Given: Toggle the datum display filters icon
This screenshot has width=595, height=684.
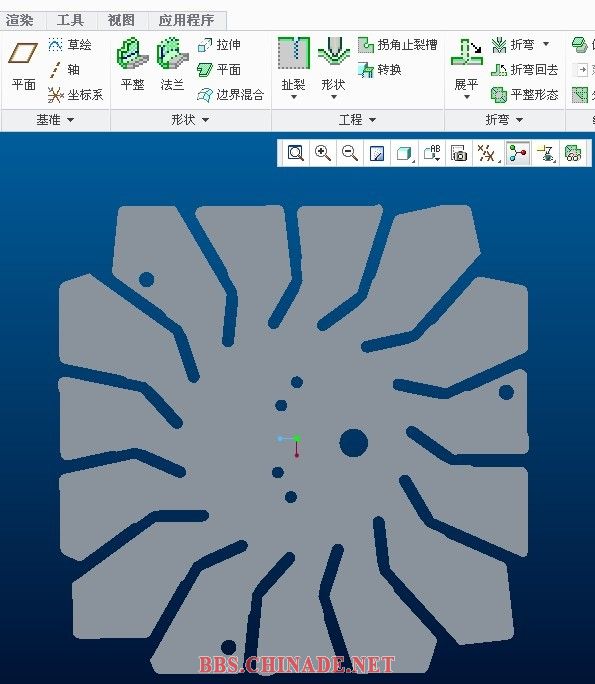Looking at the screenshot, I should [486, 153].
